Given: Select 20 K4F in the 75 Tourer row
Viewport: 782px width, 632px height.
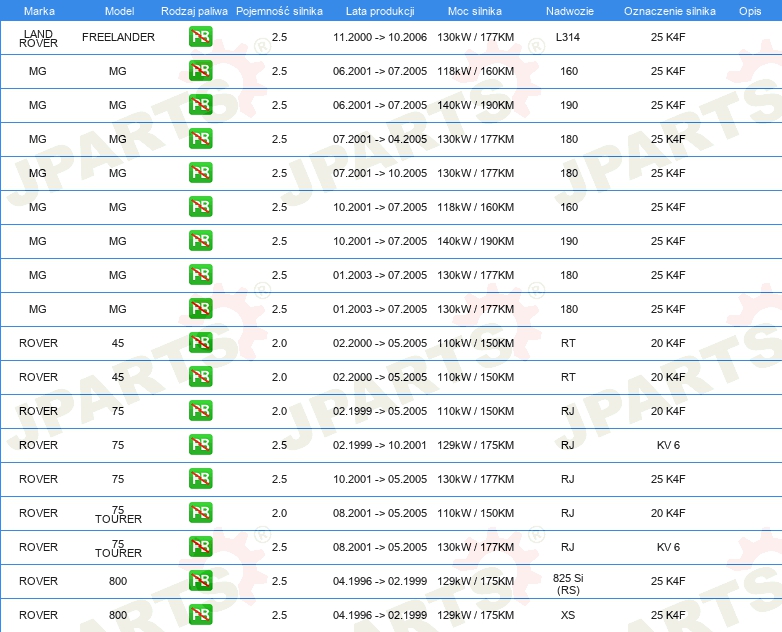Looking at the screenshot, I should 668,513.
